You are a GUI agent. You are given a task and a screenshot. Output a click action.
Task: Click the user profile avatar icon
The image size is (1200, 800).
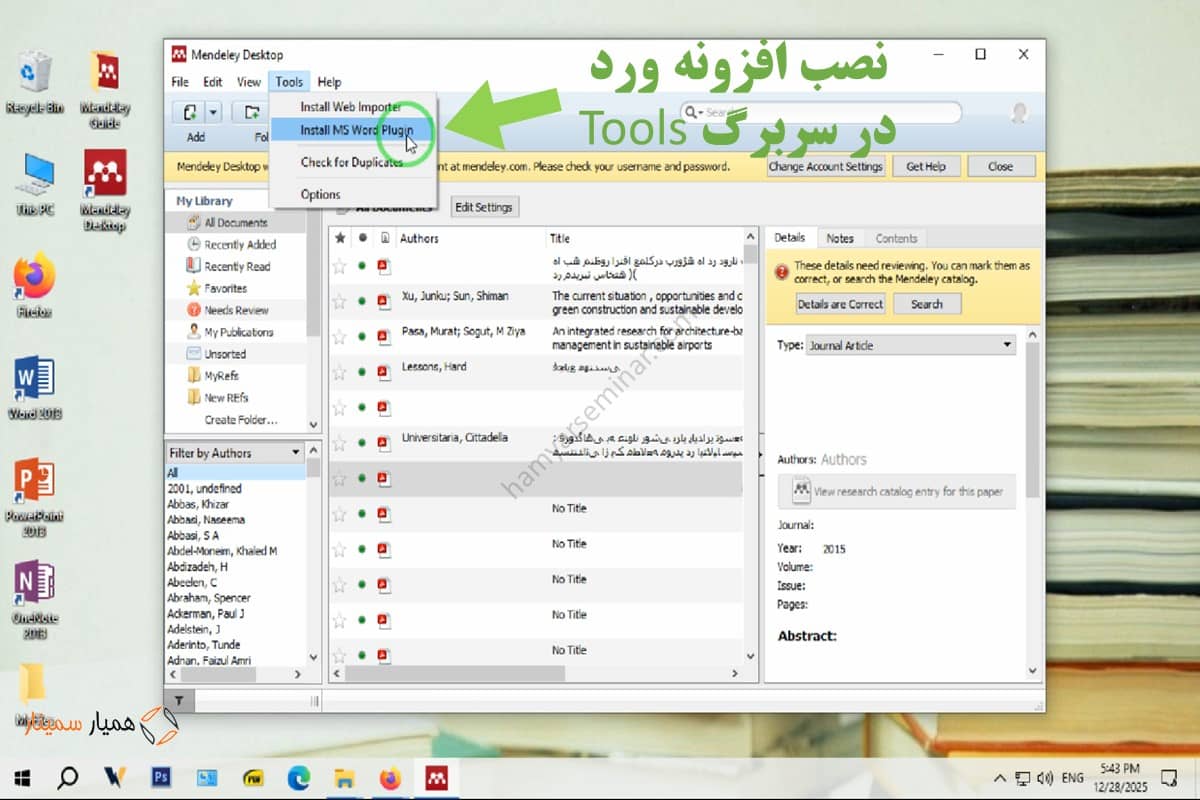(1019, 113)
